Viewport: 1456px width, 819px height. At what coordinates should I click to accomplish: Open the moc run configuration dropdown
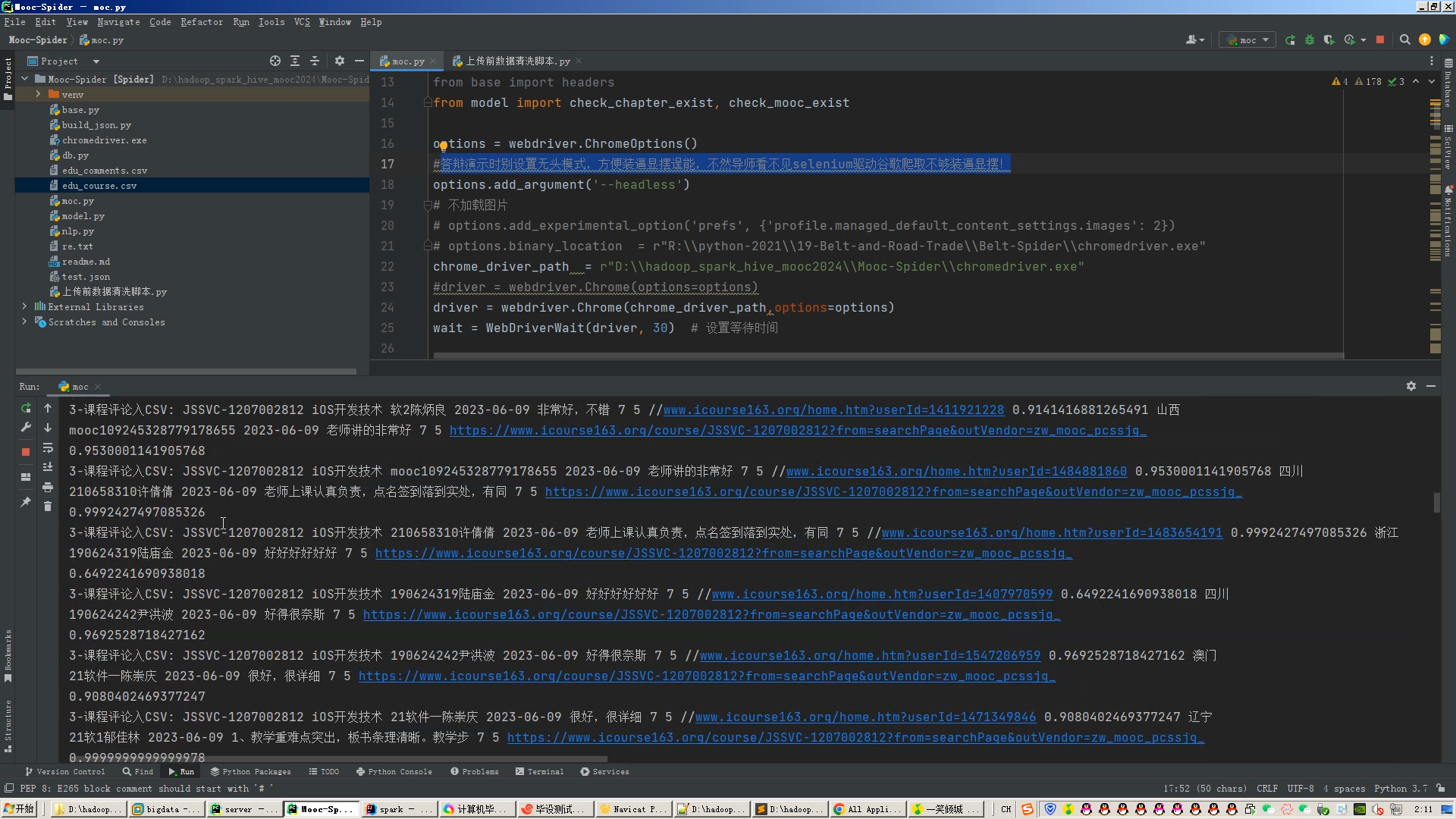coord(1247,40)
